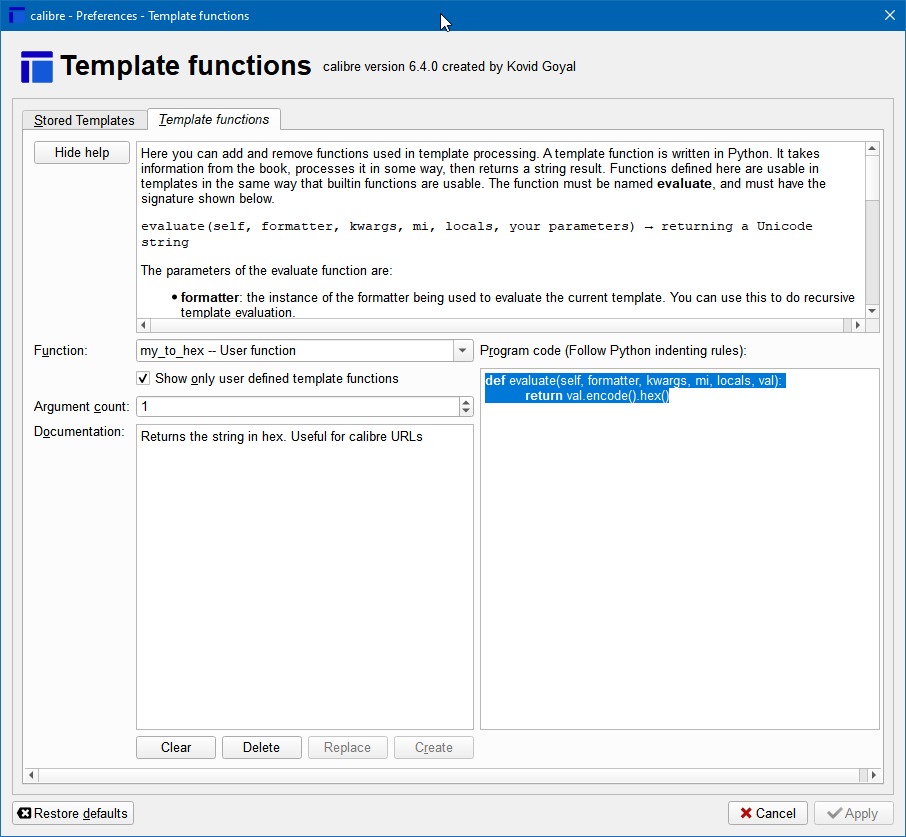Increase the Argument count value
This screenshot has width=906, height=837.
point(466,402)
